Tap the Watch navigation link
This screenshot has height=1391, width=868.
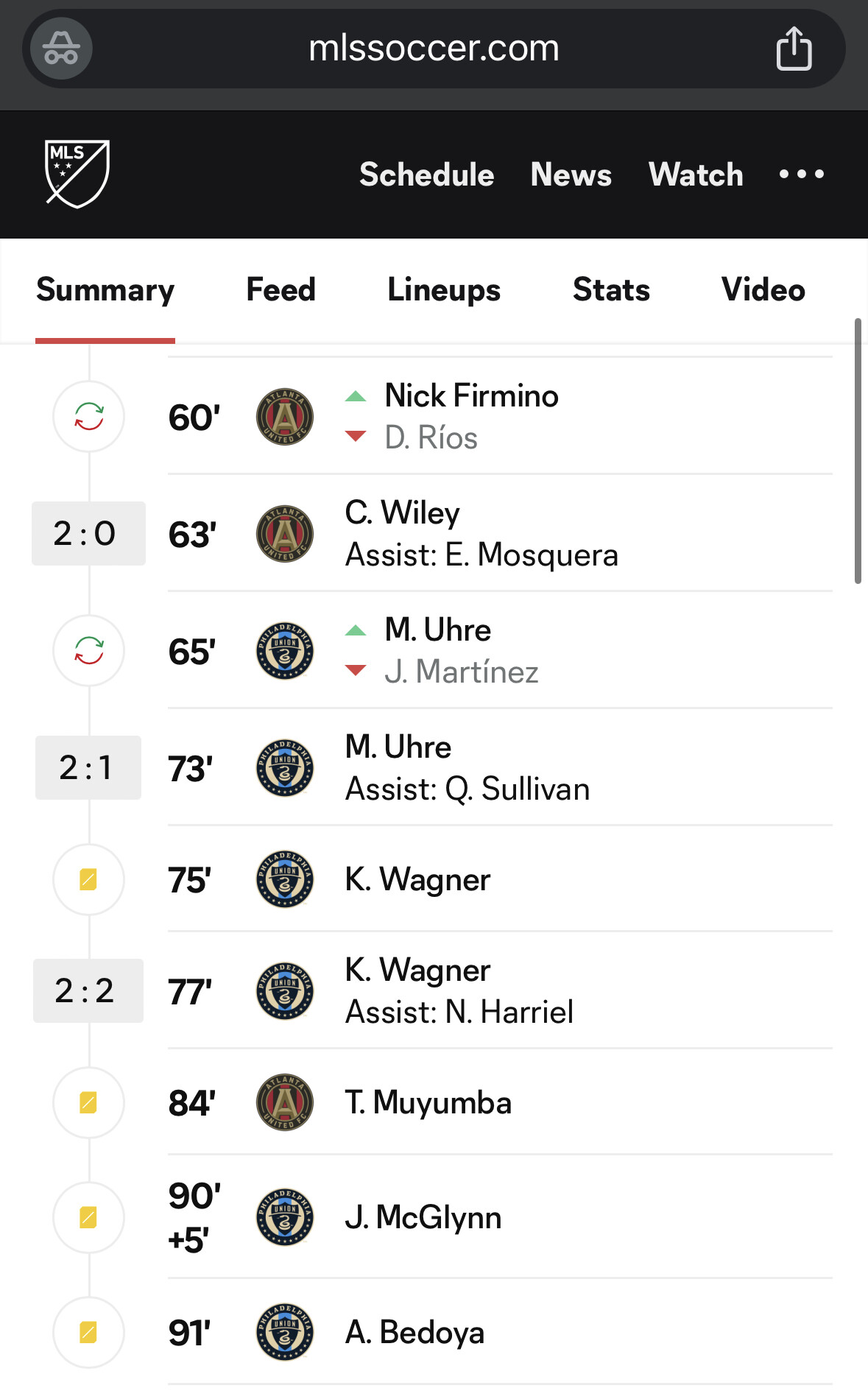(x=696, y=175)
